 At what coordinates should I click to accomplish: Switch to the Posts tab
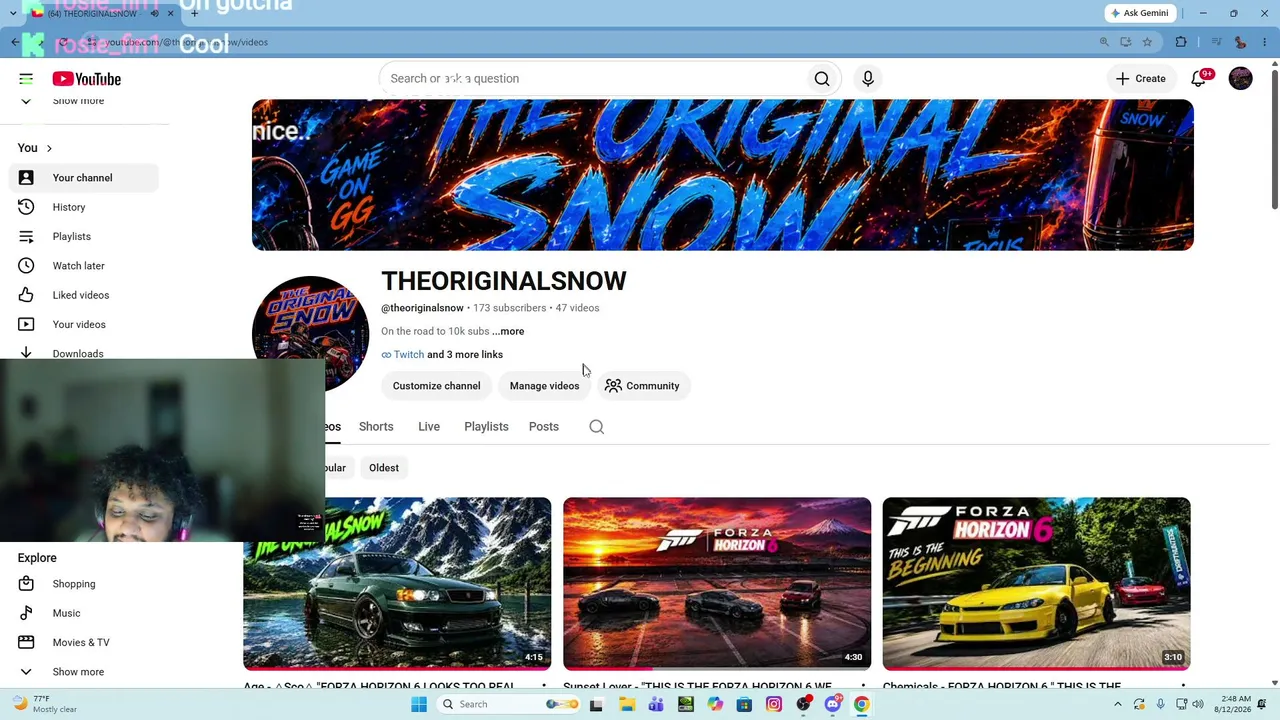coord(544,427)
